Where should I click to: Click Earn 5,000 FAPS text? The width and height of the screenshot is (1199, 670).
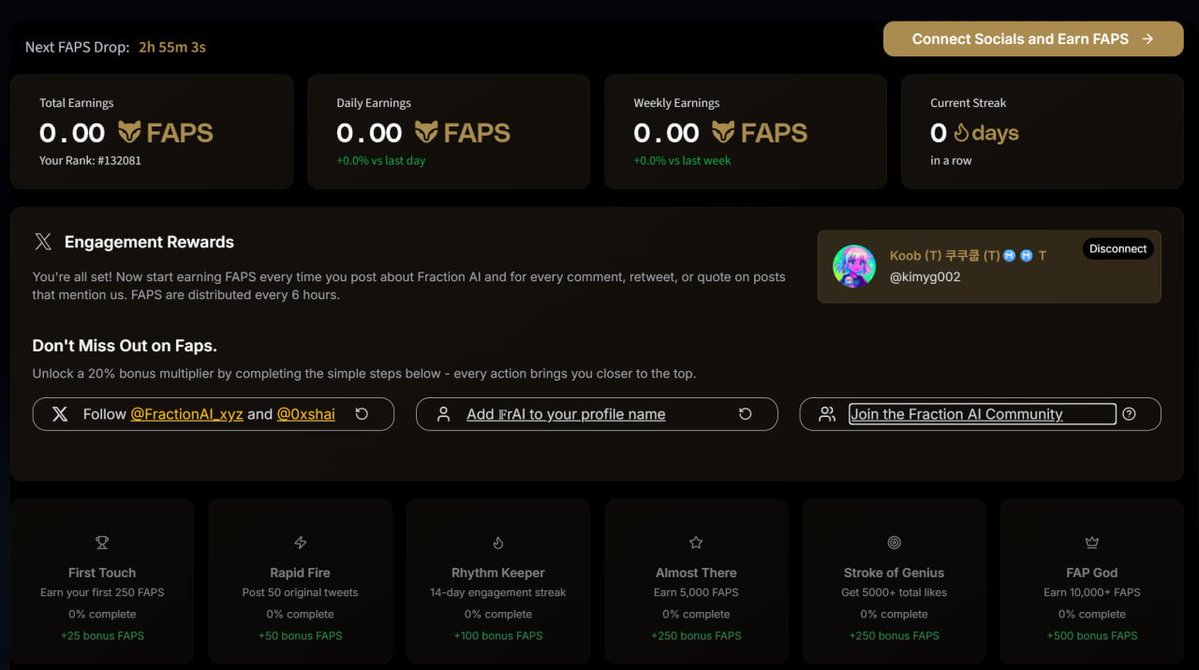pyautogui.click(x=696, y=593)
